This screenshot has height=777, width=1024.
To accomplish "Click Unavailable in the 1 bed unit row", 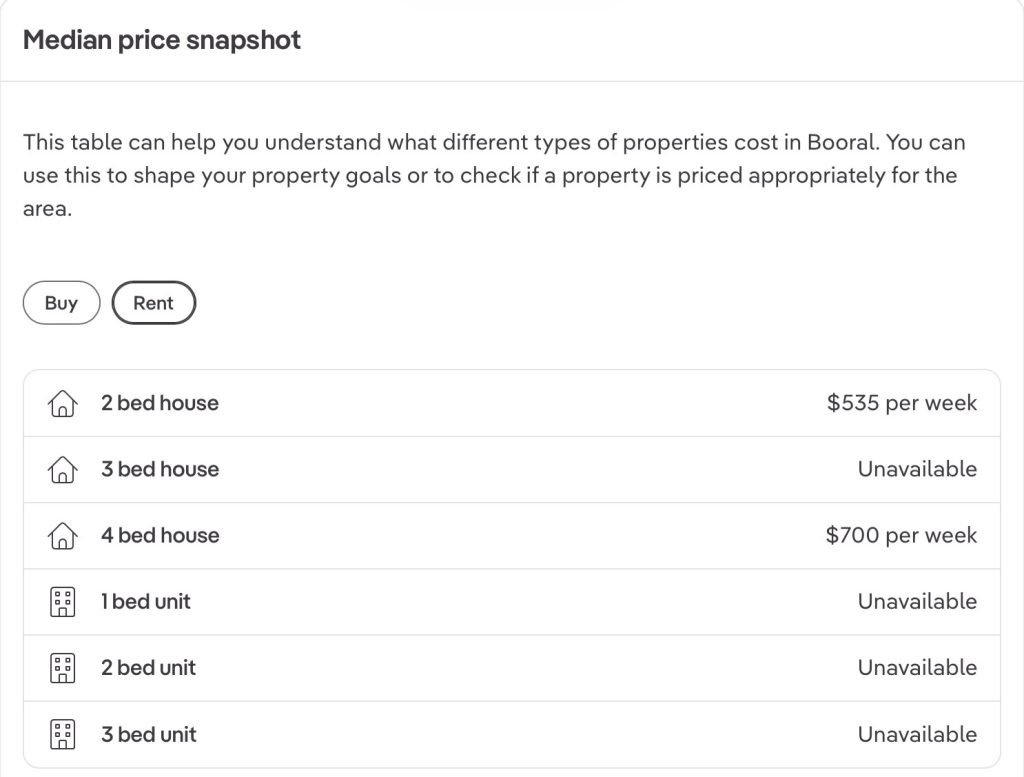I will [x=918, y=601].
